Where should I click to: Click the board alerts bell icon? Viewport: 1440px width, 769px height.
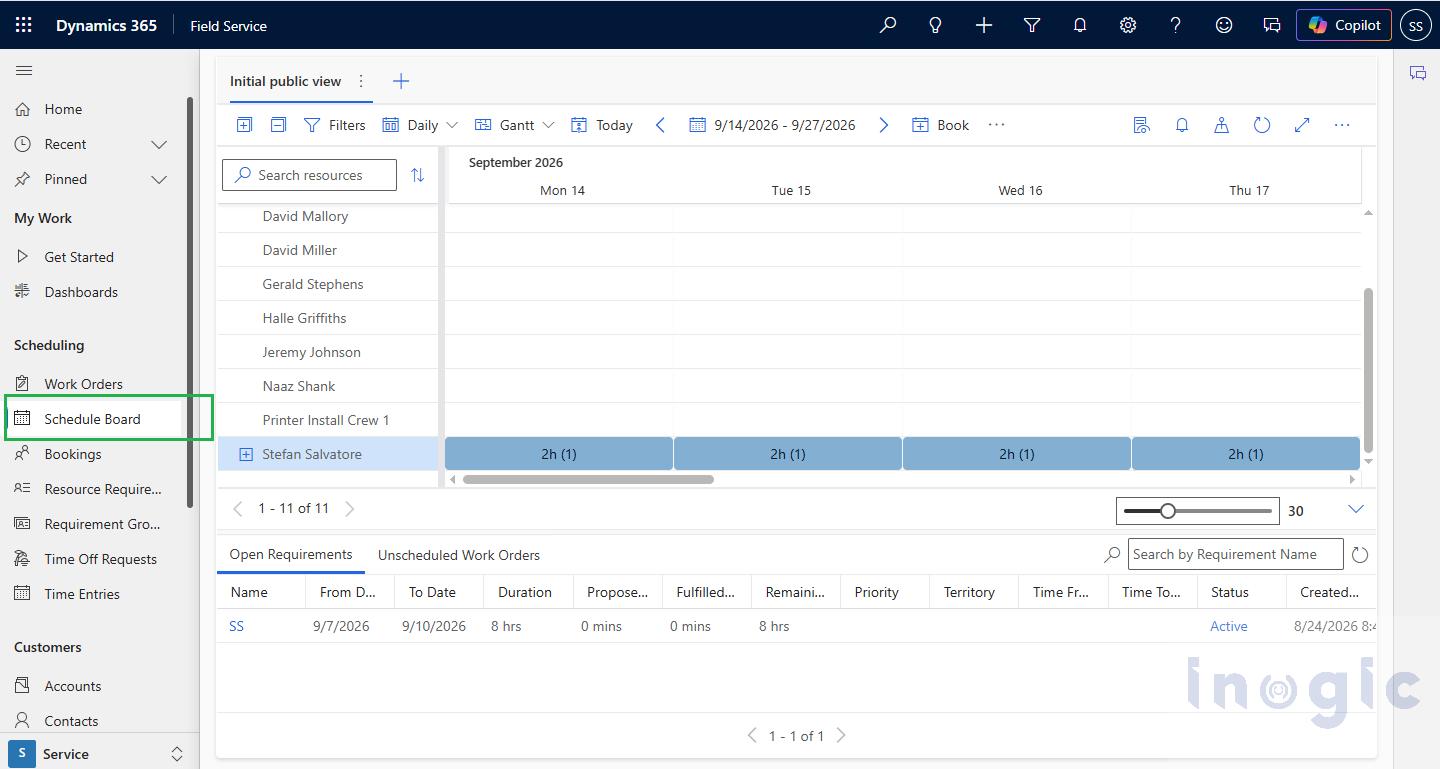click(1181, 125)
